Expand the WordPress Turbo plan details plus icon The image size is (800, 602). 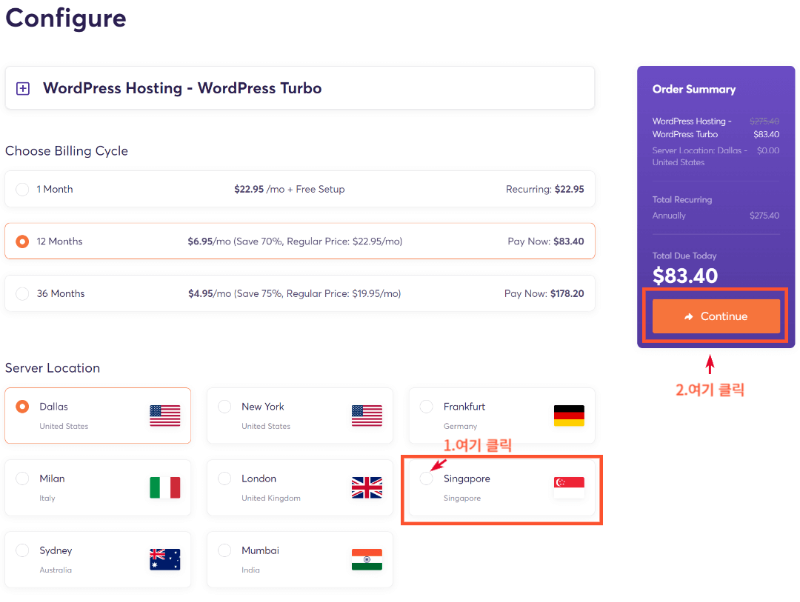pos(23,89)
